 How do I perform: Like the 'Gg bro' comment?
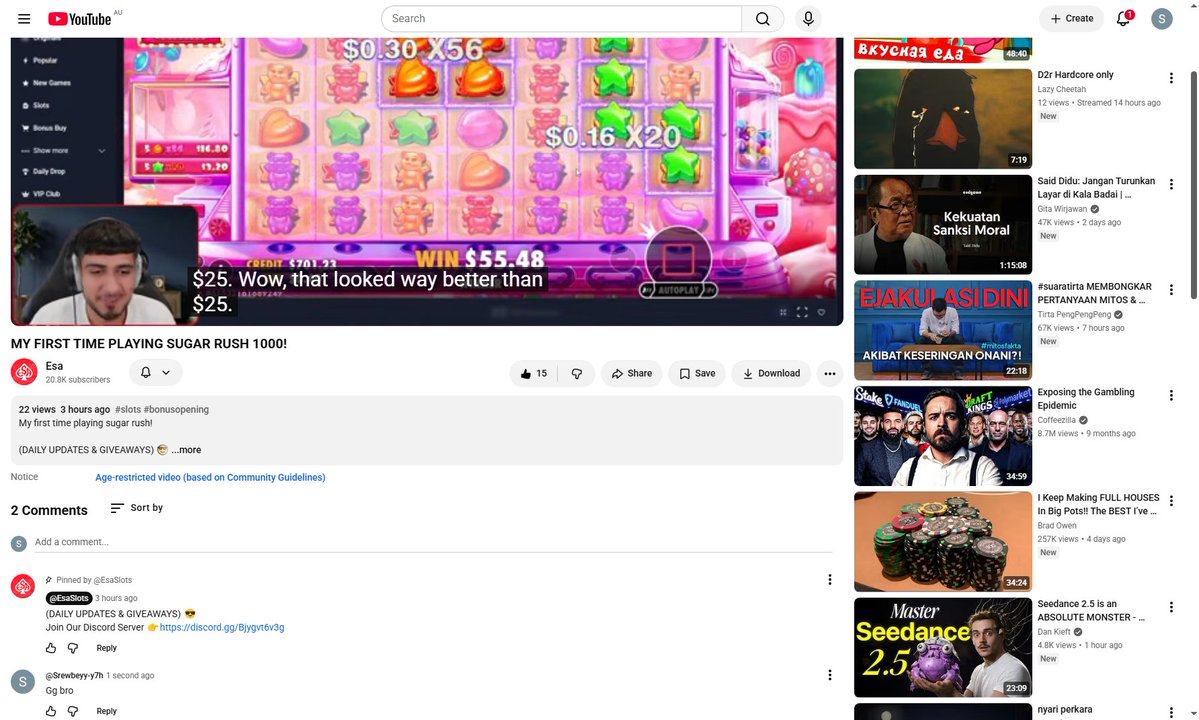(x=51, y=712)
